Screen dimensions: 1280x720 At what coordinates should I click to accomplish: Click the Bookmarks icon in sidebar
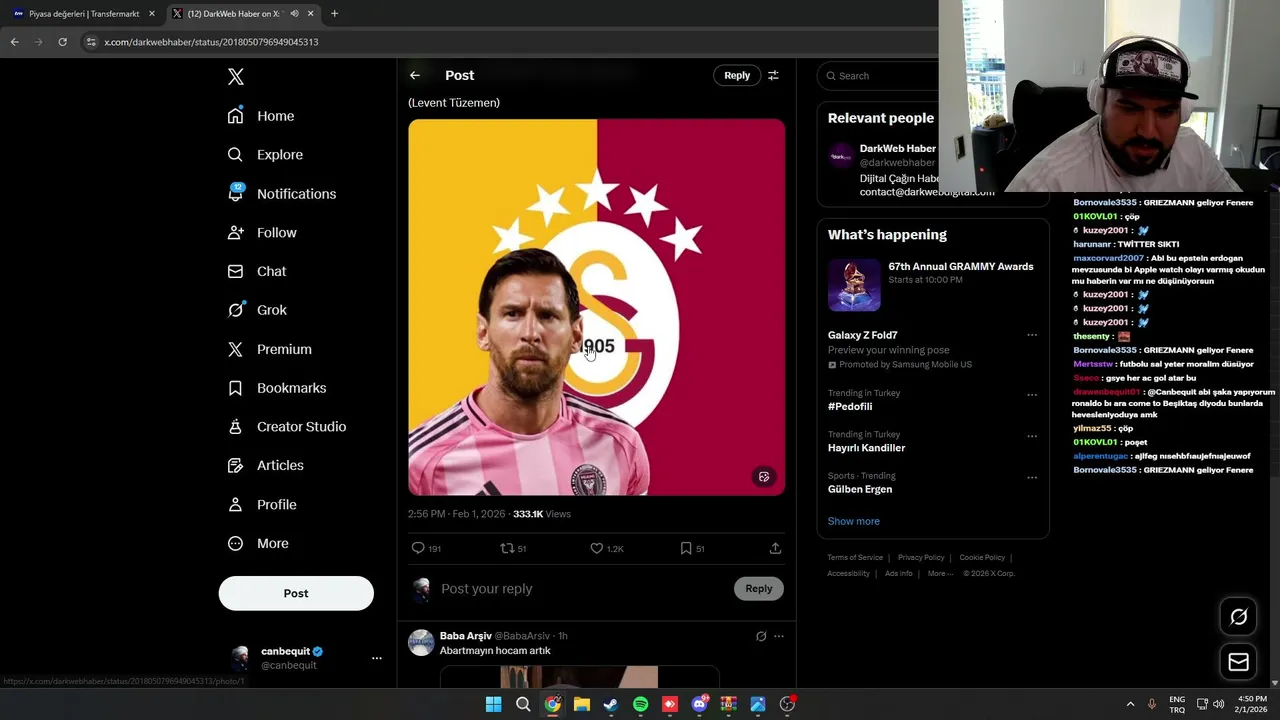pyautogui.click(x=235, y=388)
